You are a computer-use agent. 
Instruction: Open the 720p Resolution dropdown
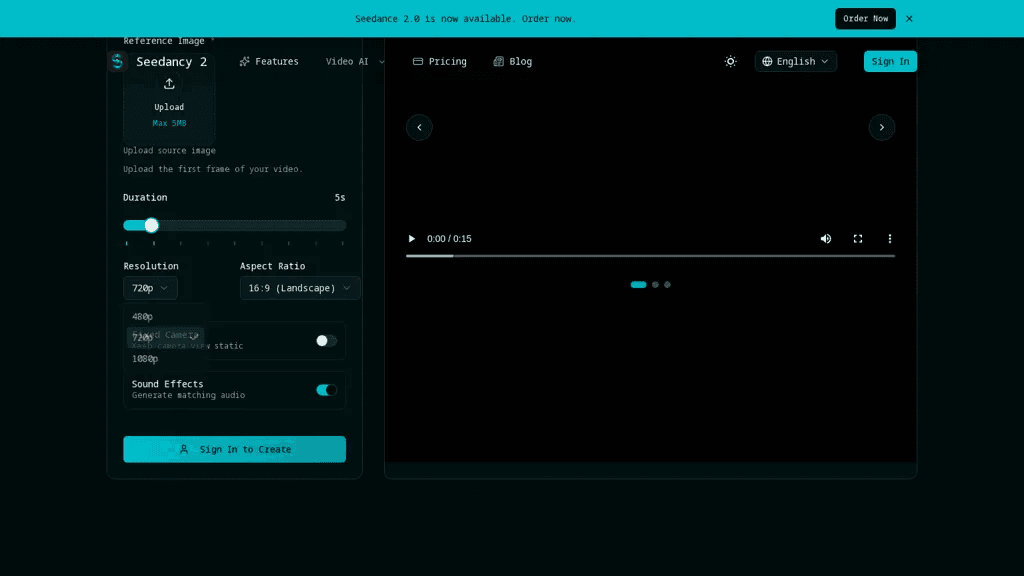[150, 288]
